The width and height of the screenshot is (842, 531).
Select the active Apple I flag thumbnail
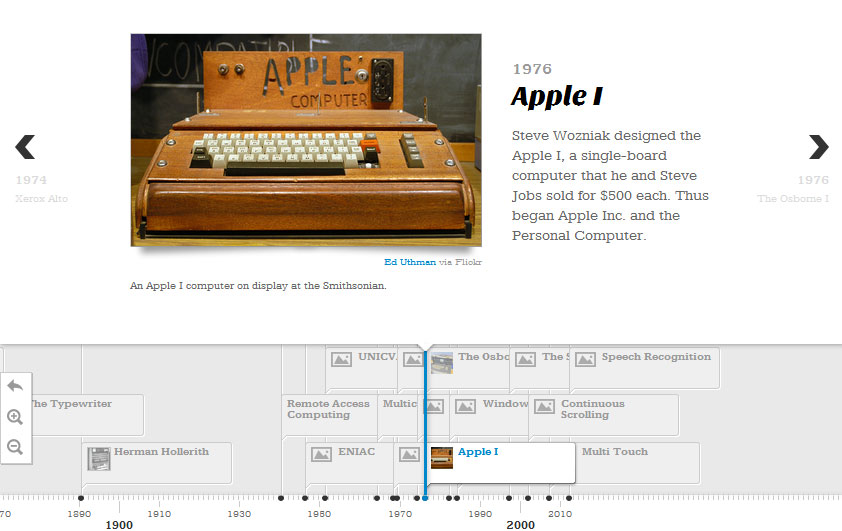(442, 458)
